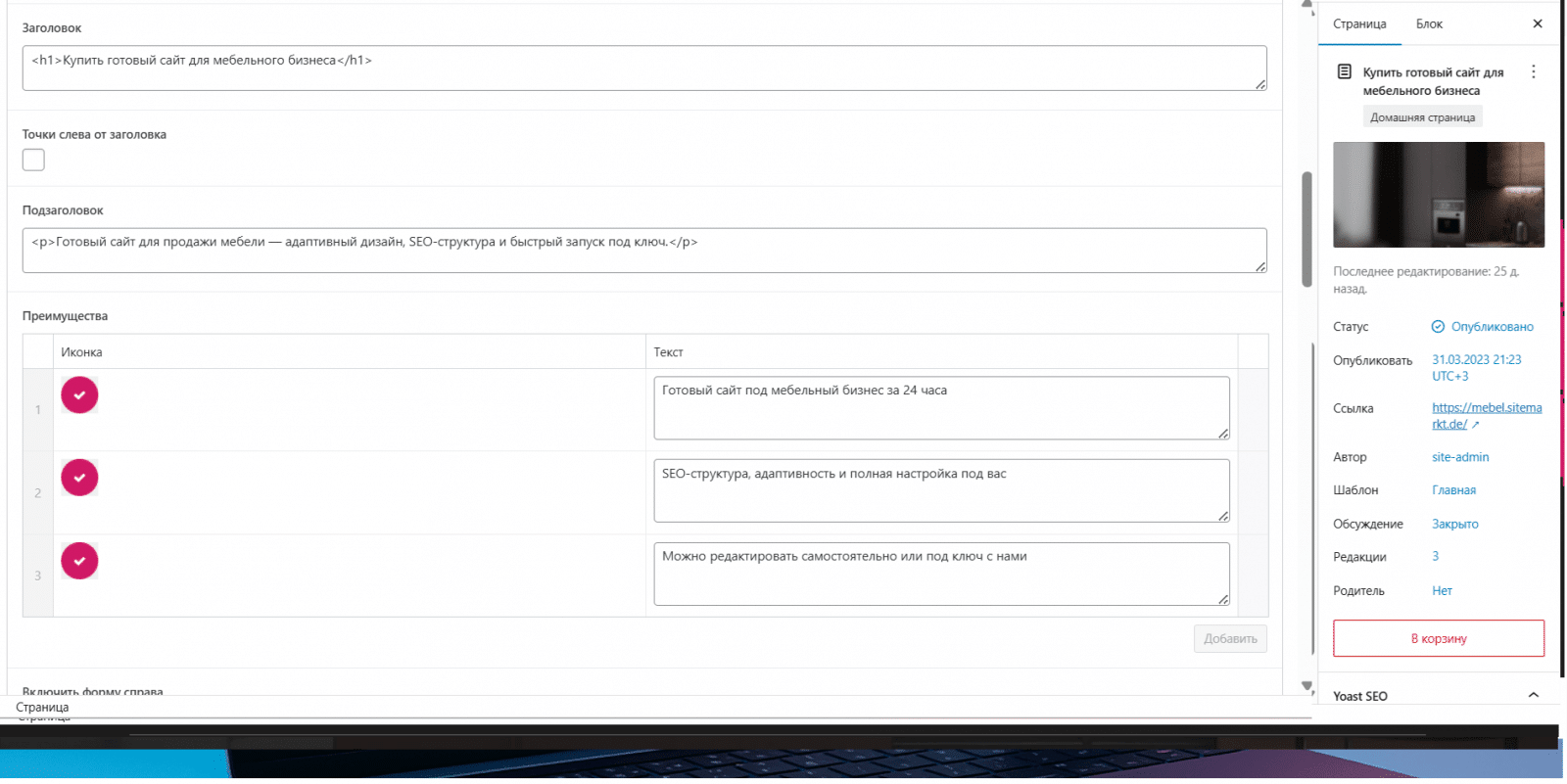Click into the Заголовок text field
The image size is (1567, 784).
pyautogui.click(x=643, y=69)
